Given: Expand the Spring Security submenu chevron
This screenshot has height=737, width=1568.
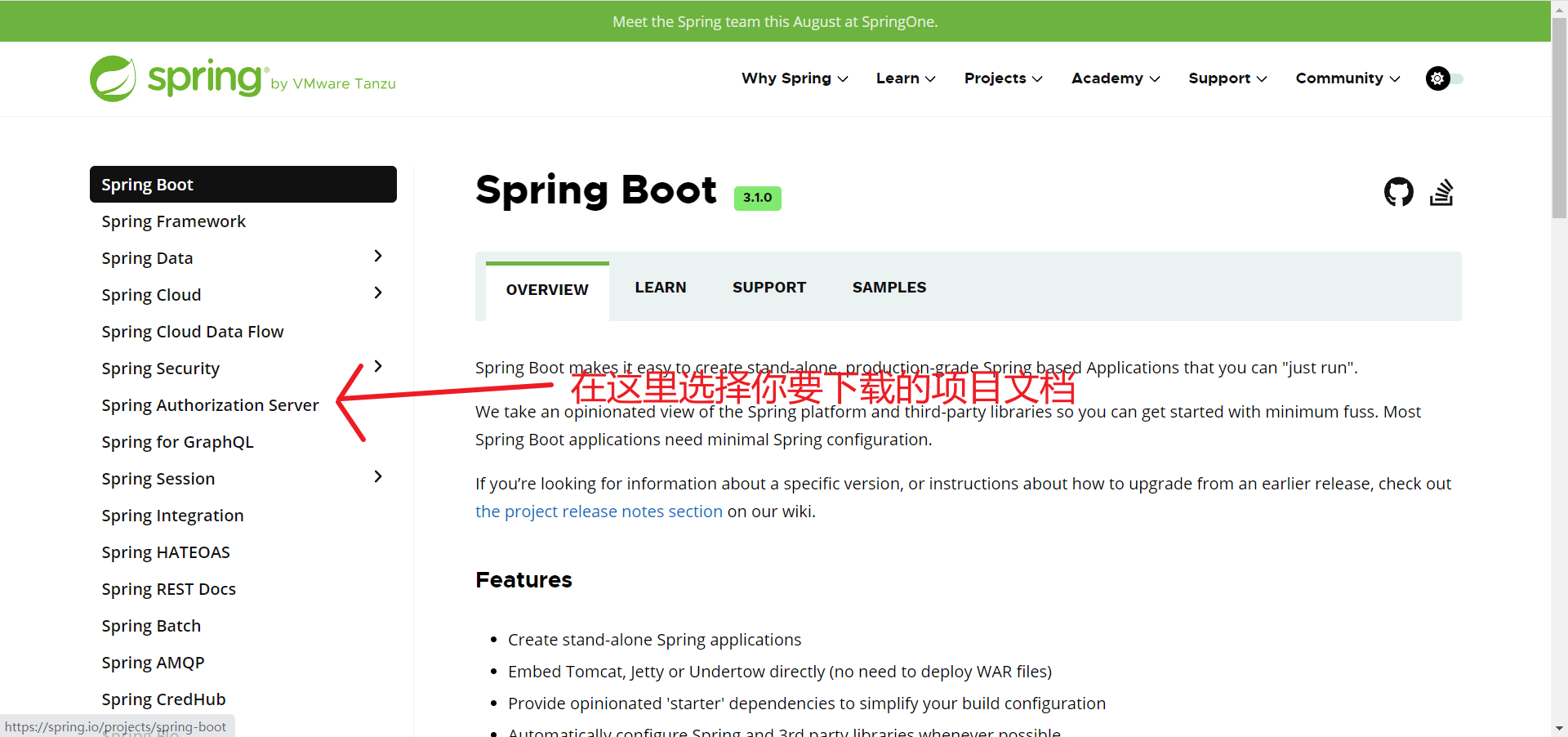Looking at the screenshot, I should point(378,366).
